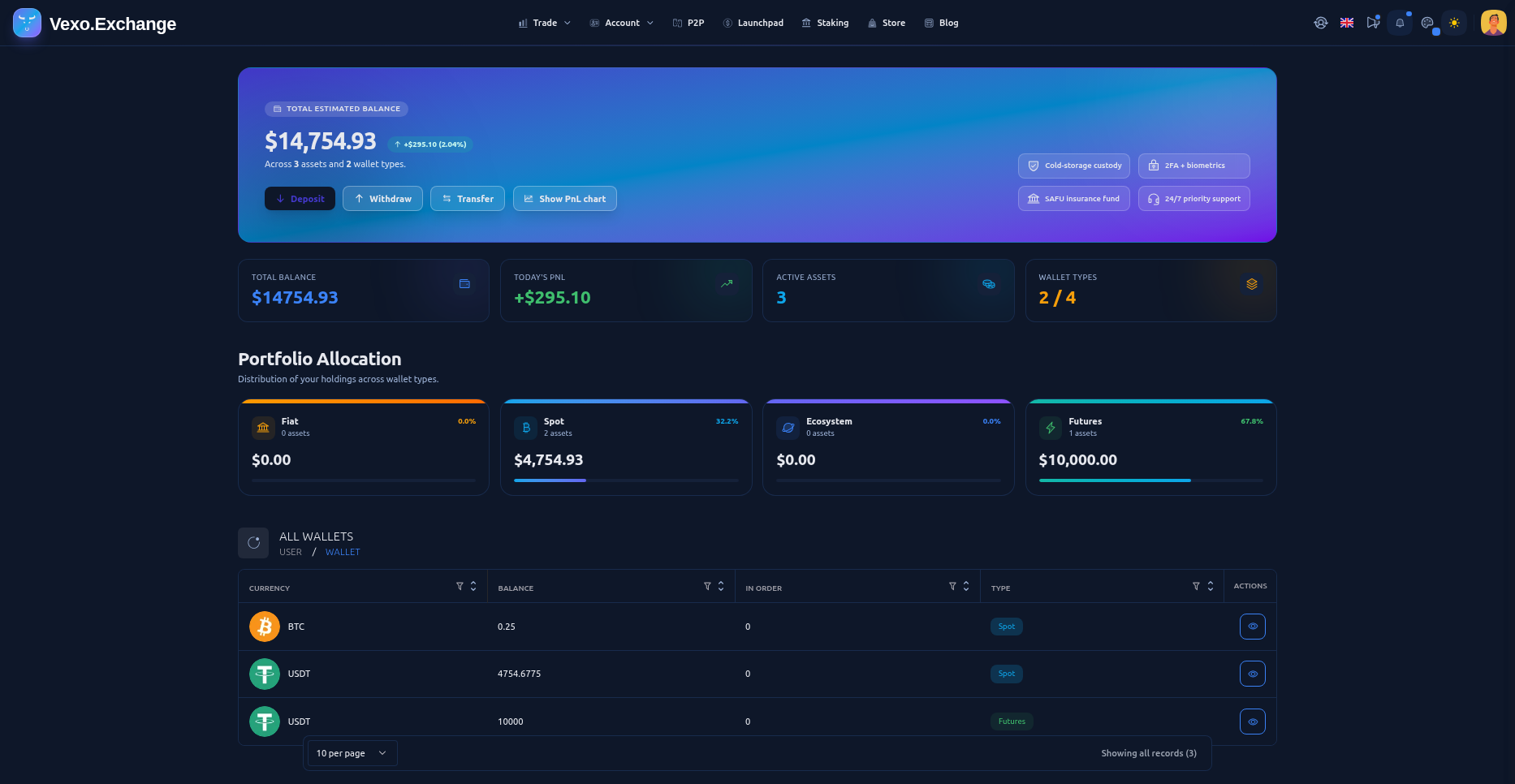
Task: Open the 10 per page dropdown
Action: coord(352,753)
